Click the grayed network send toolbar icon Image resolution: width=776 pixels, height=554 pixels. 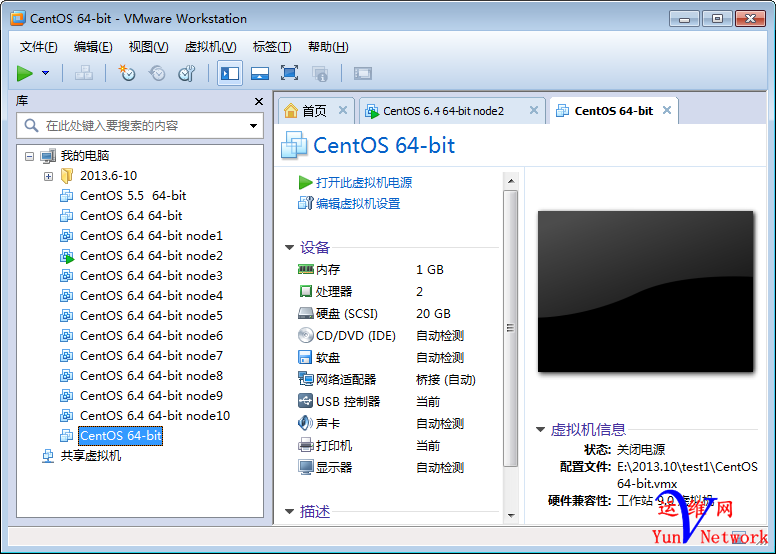(x=84, y=73)
